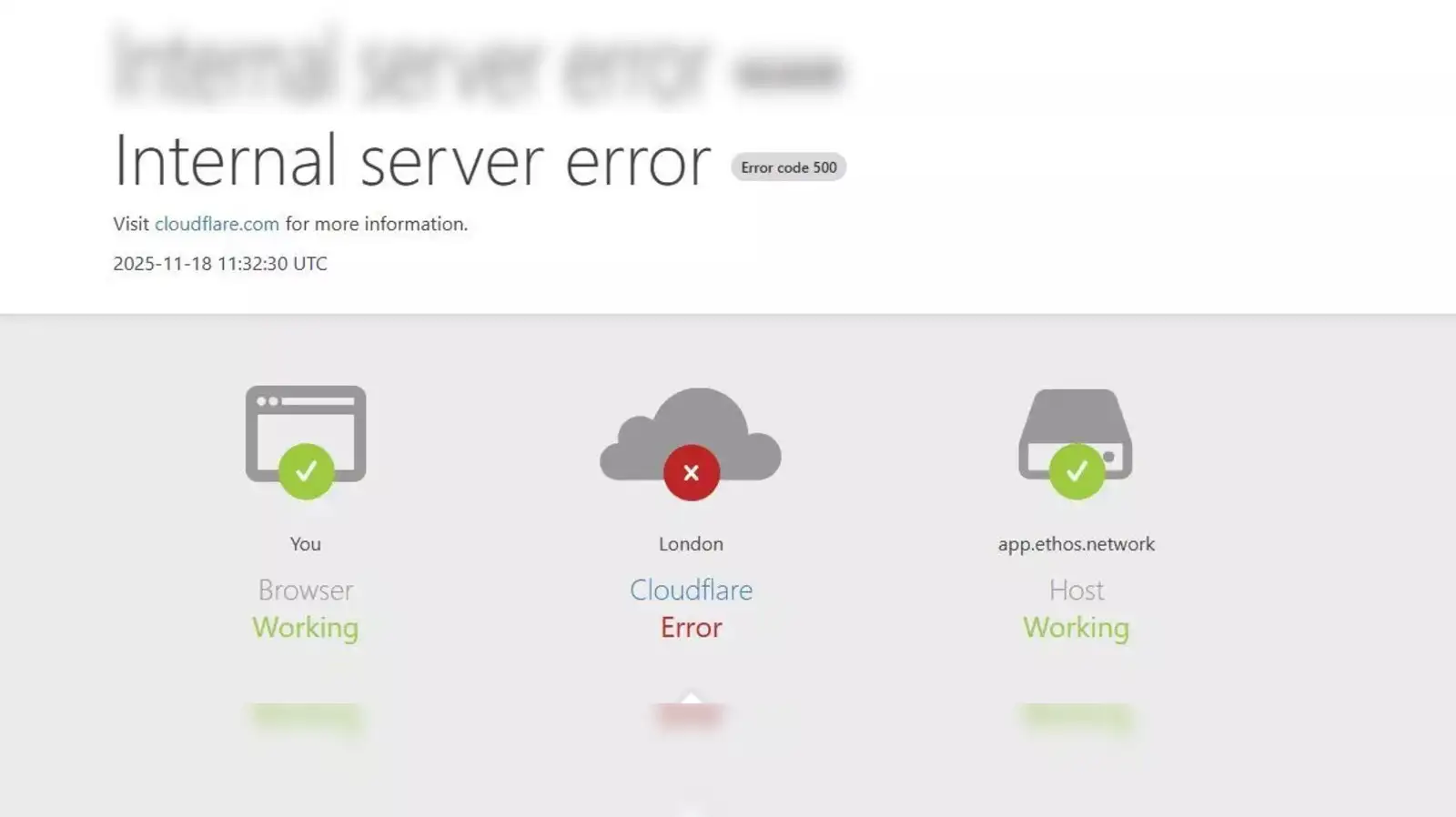
Task: Click the Error code 500 badge
Action: click(x=788, y=167)
